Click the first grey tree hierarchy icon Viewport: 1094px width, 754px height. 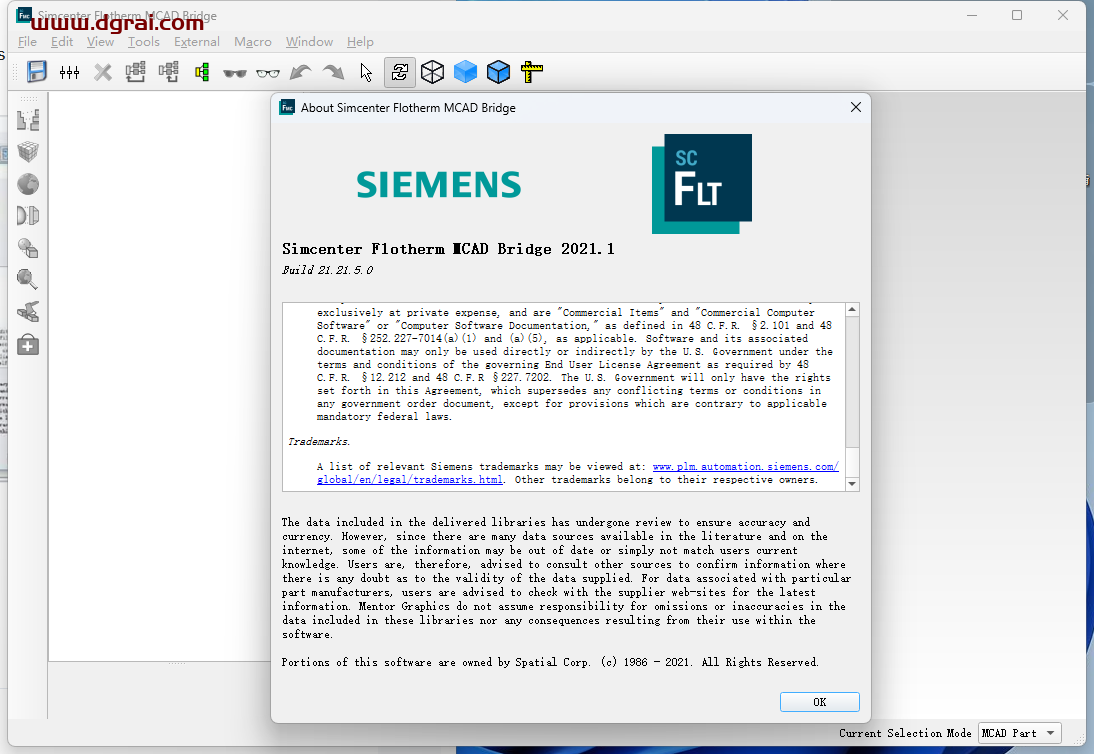pyautogui.click(x=135, y=72)
